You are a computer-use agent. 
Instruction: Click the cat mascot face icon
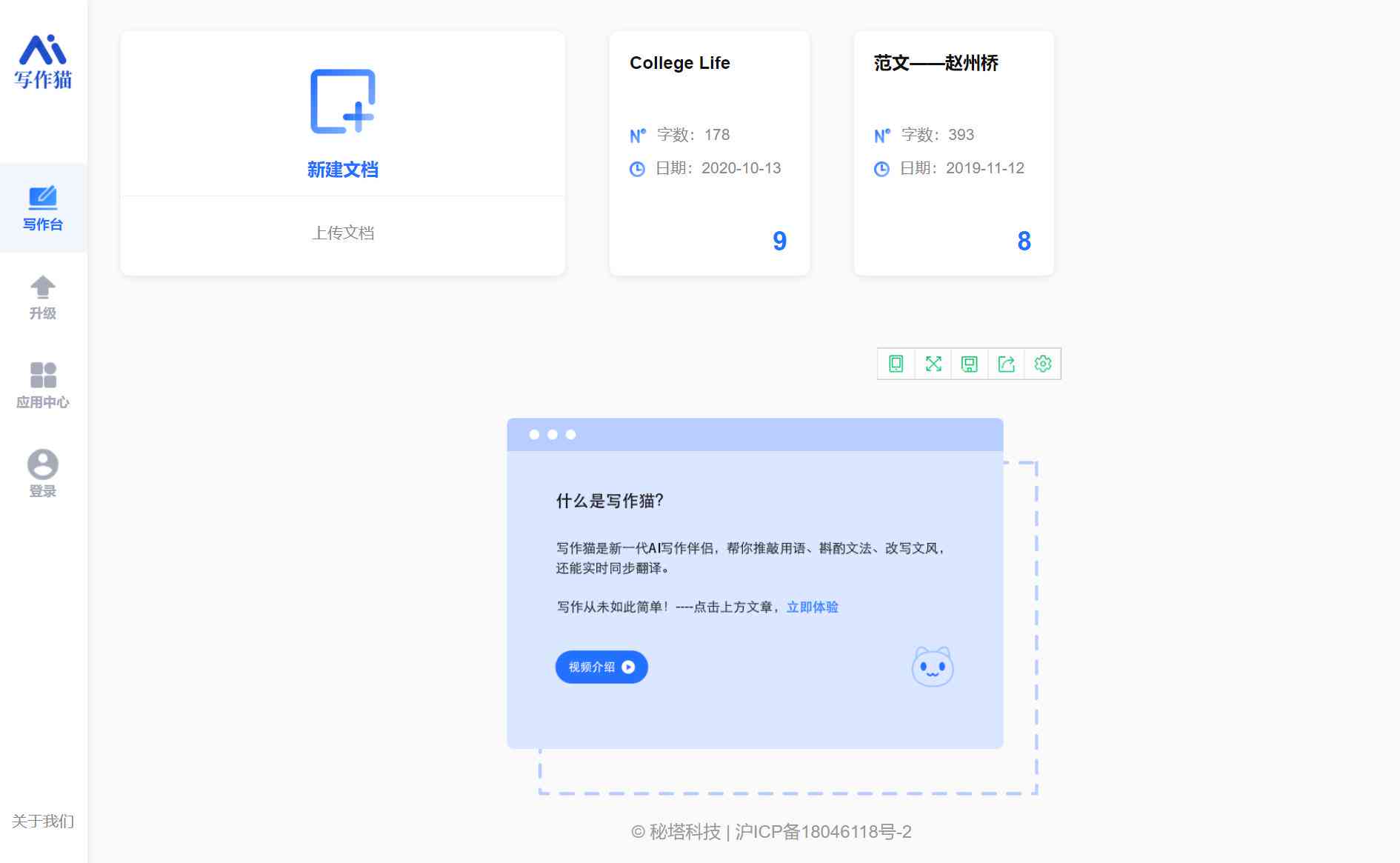[933, 667]
